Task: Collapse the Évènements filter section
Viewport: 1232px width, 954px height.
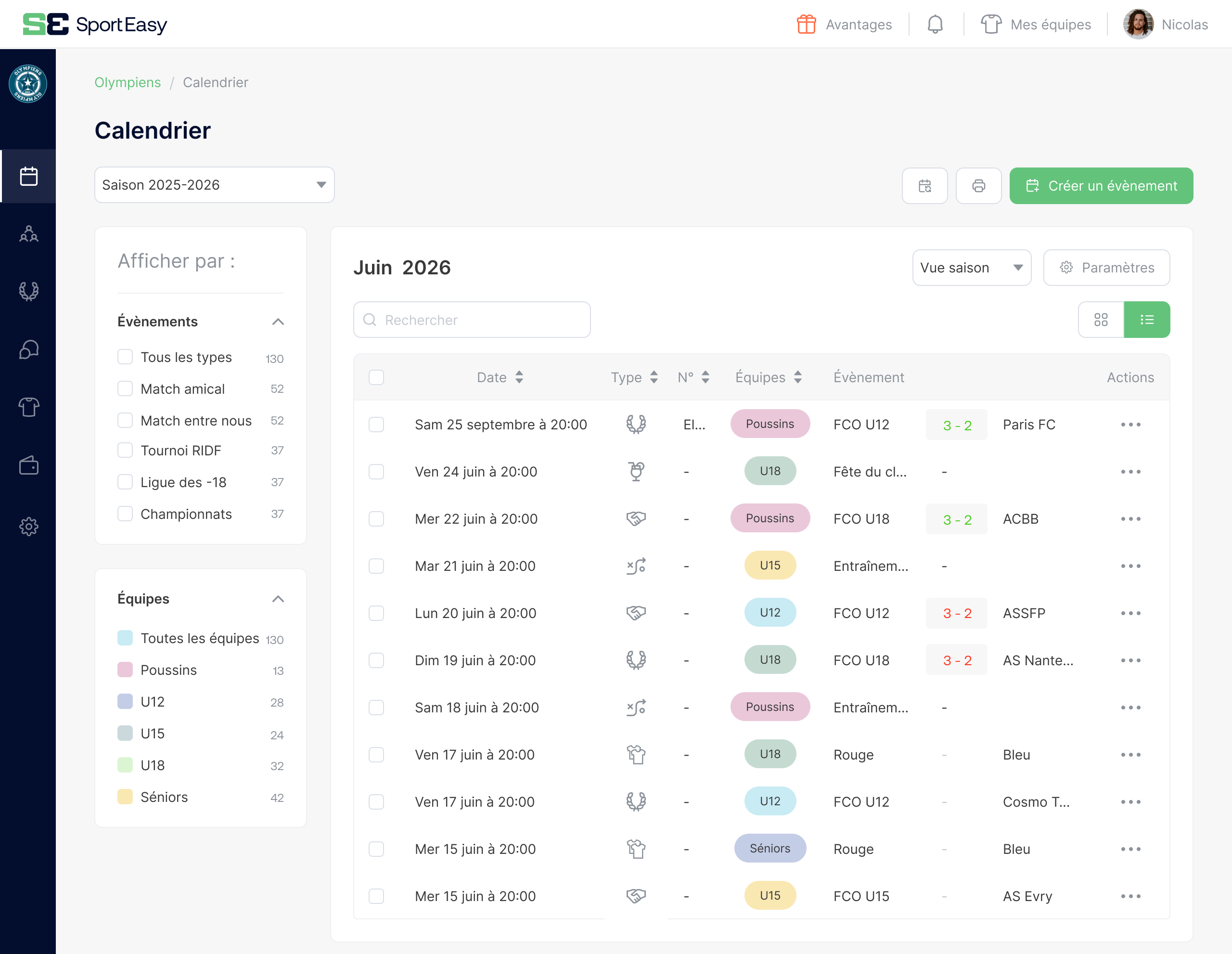Action: (x=278, y=322)
